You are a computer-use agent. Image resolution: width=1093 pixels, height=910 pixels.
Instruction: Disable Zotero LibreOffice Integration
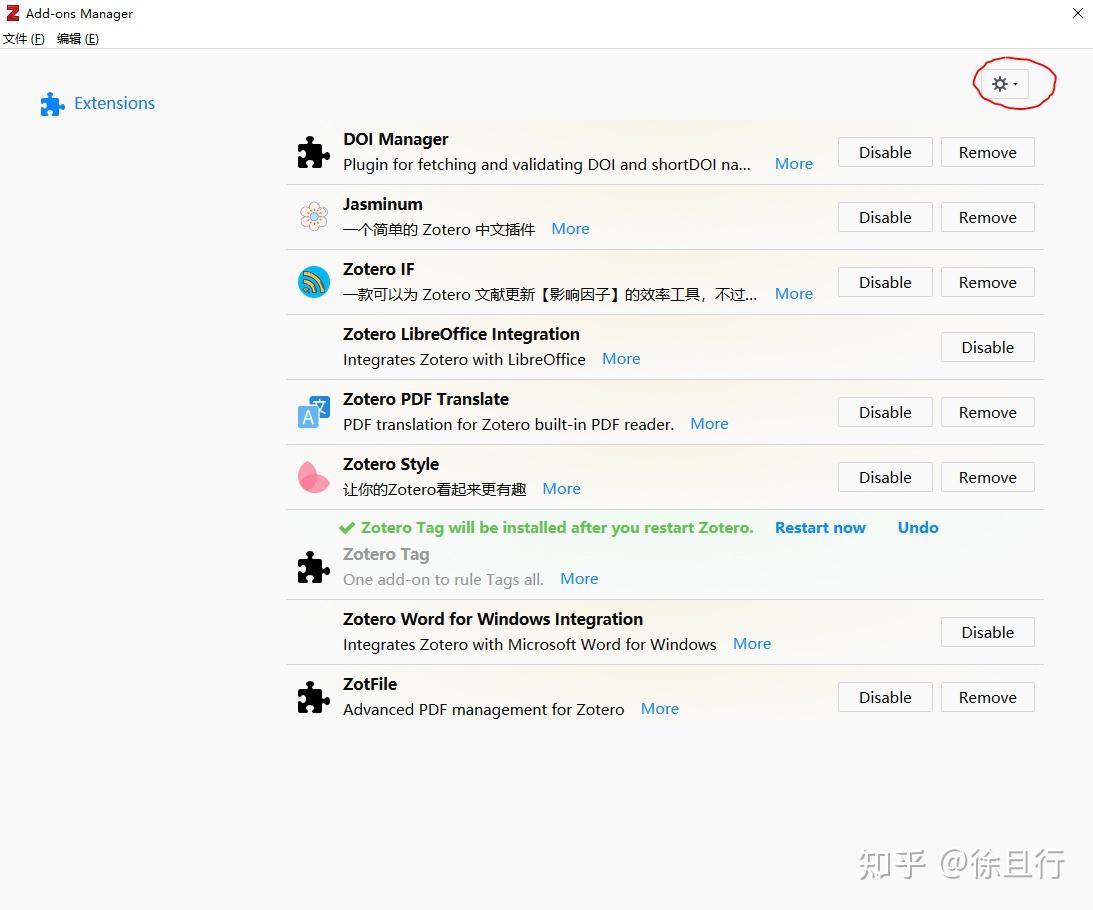point(987,347)
